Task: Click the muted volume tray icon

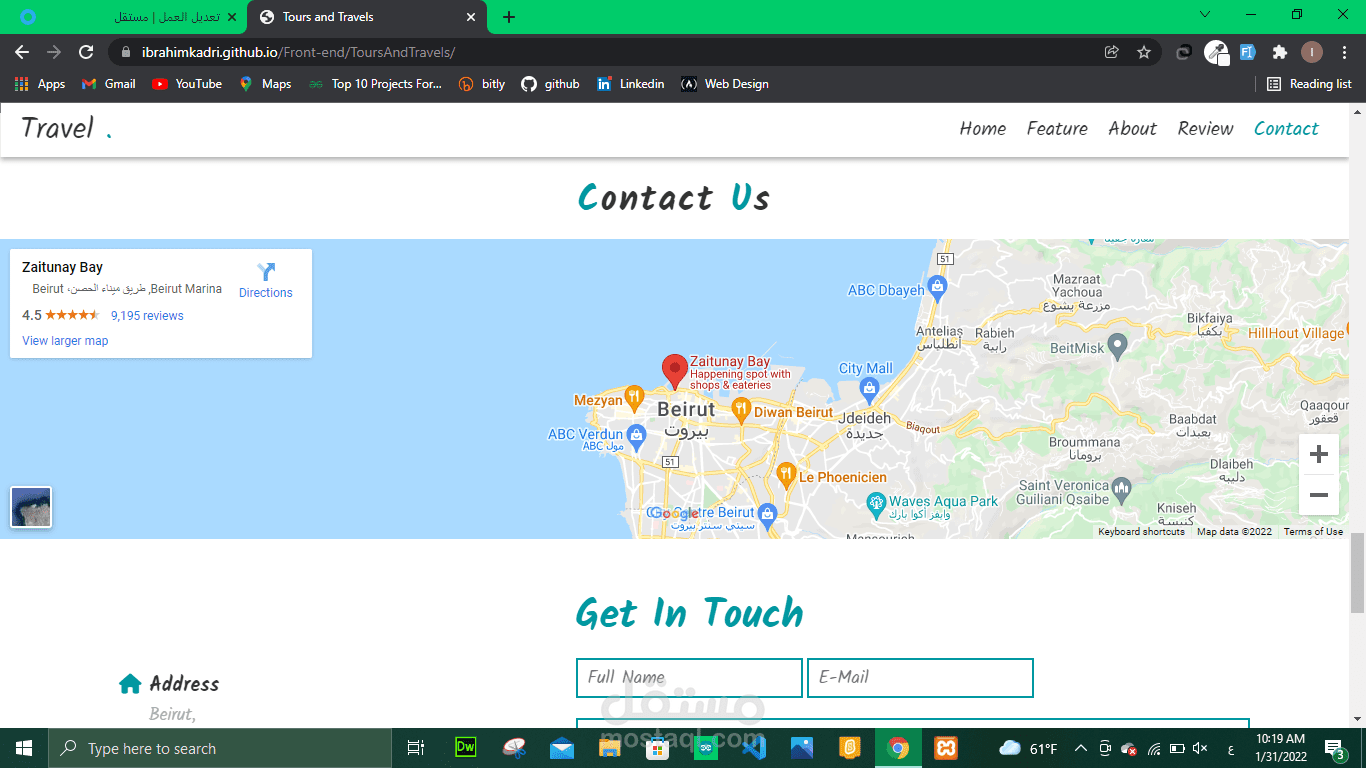Action: pyautogui.click(x=1202, y=748)
